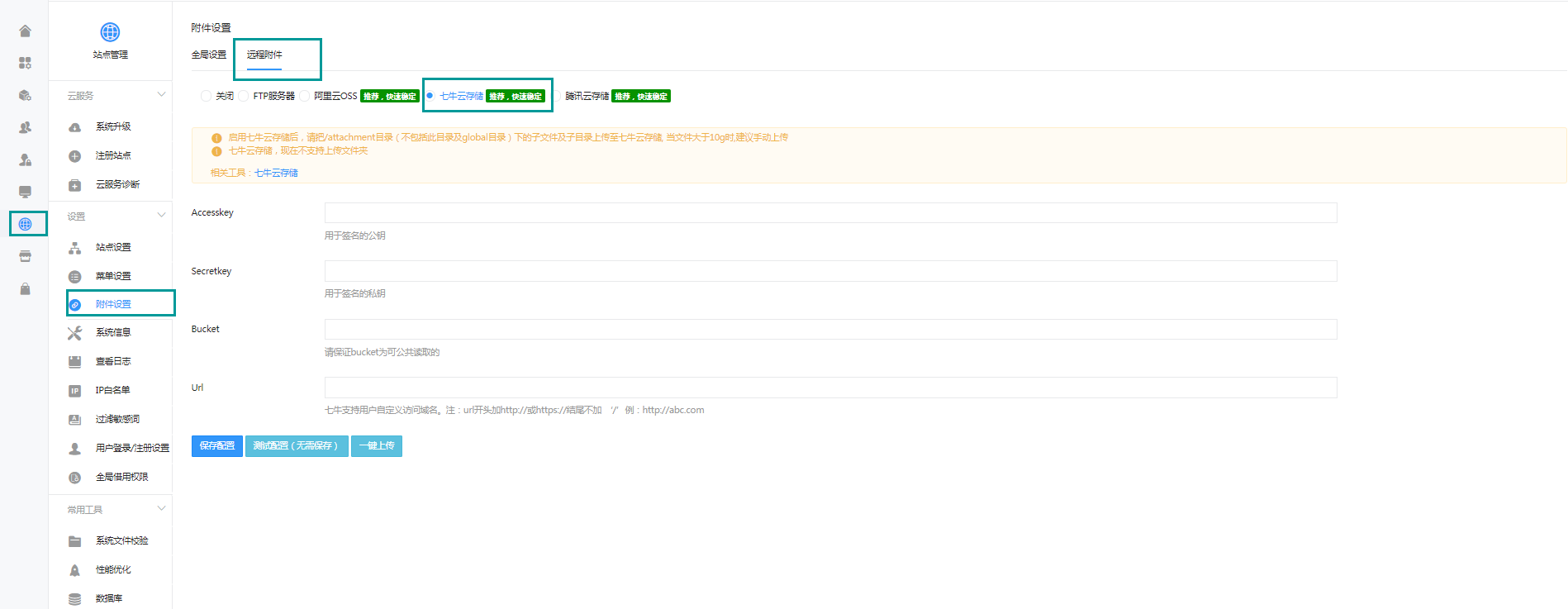The width and height of the screenshot is (1568, 609).
Task: Click hint text 用于签名的公钥
Action: coord(355,236)
